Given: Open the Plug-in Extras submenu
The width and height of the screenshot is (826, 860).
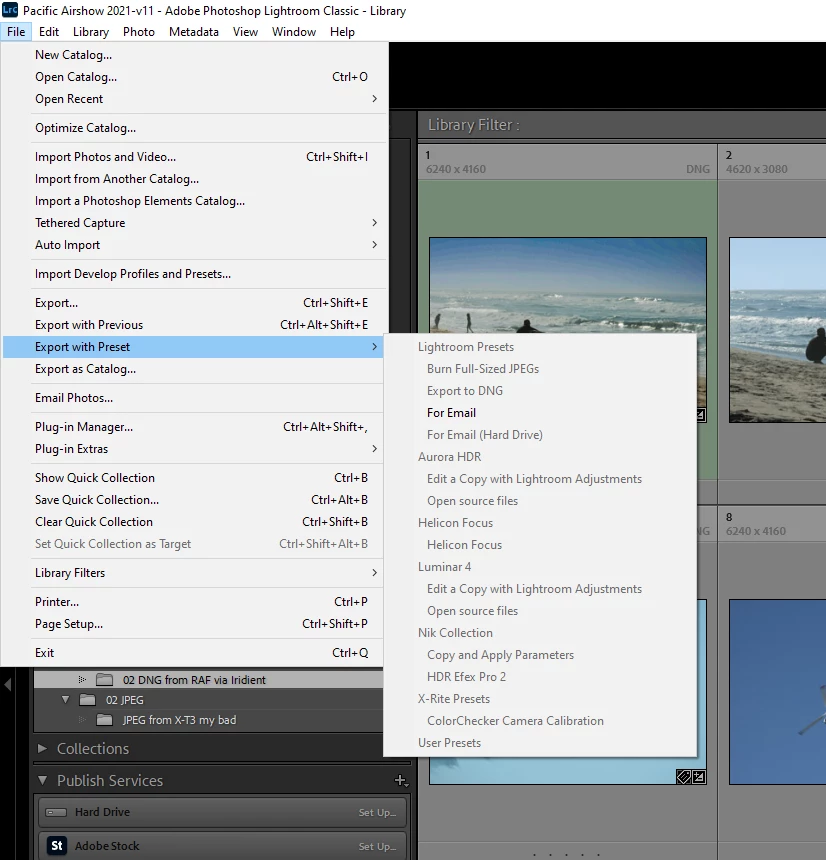Looking at the screenshot, I should coord(193,449).
